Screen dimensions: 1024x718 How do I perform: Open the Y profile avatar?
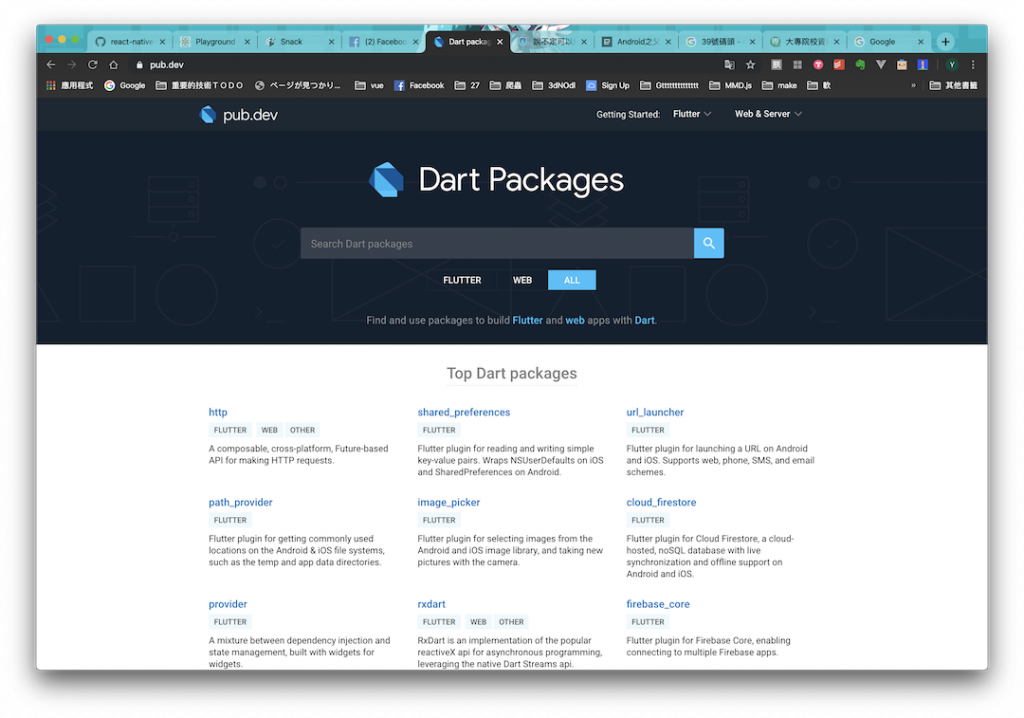point(952,65)
